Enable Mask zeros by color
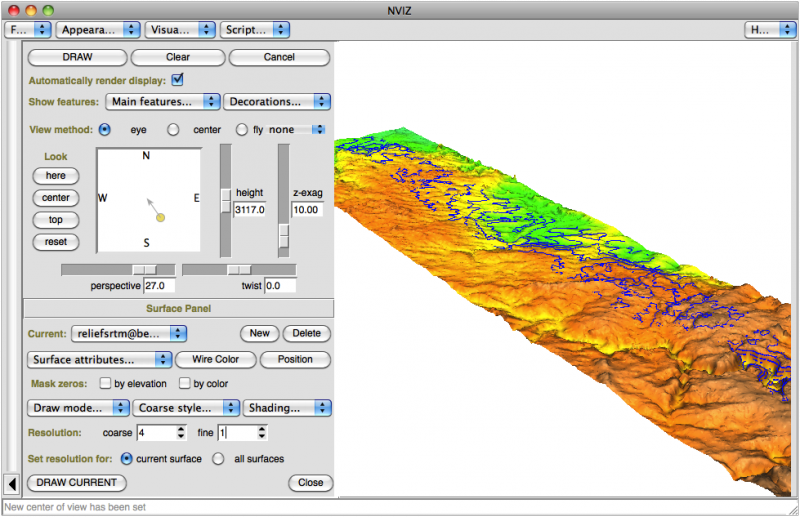The height and width of the screenshot is (517, 800). (184, 383)
